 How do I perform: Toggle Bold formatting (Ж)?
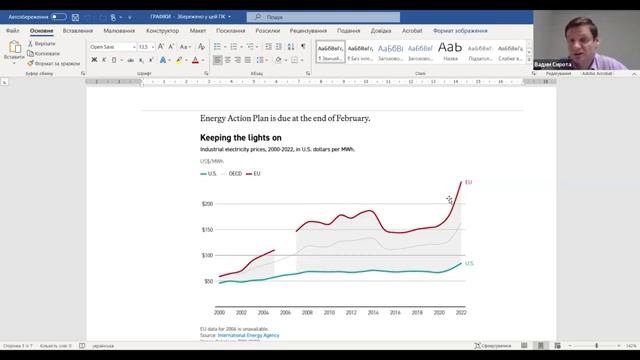[94, 60]
